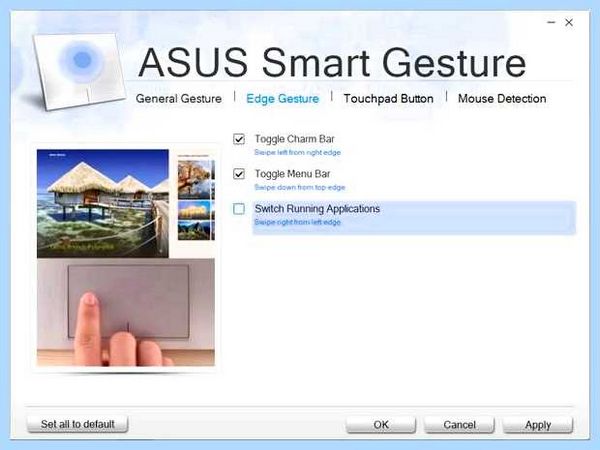Click the Toggle Menu Bar label
Viewport: 600px width, 450px height.
292,174
